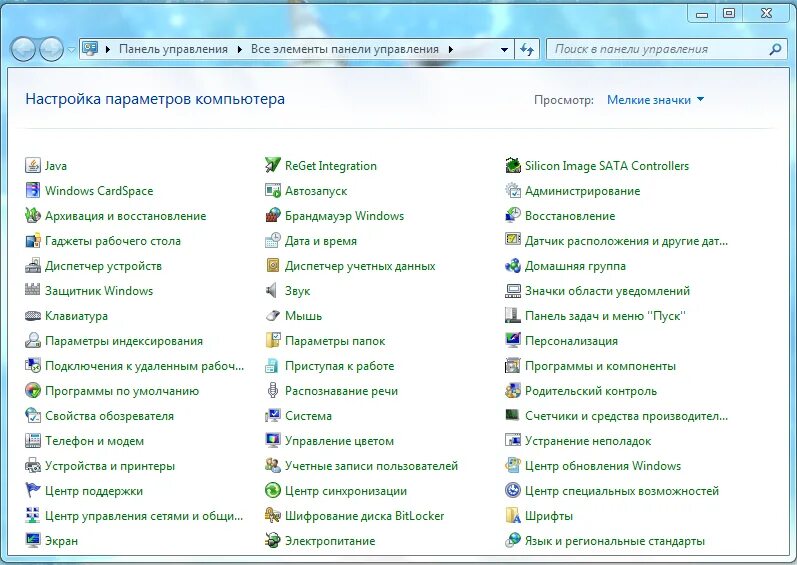The height and width of the screenshot is (565, 797).
Task: Click the Распознавание речи microphone icon
Action: click(273, 390)
